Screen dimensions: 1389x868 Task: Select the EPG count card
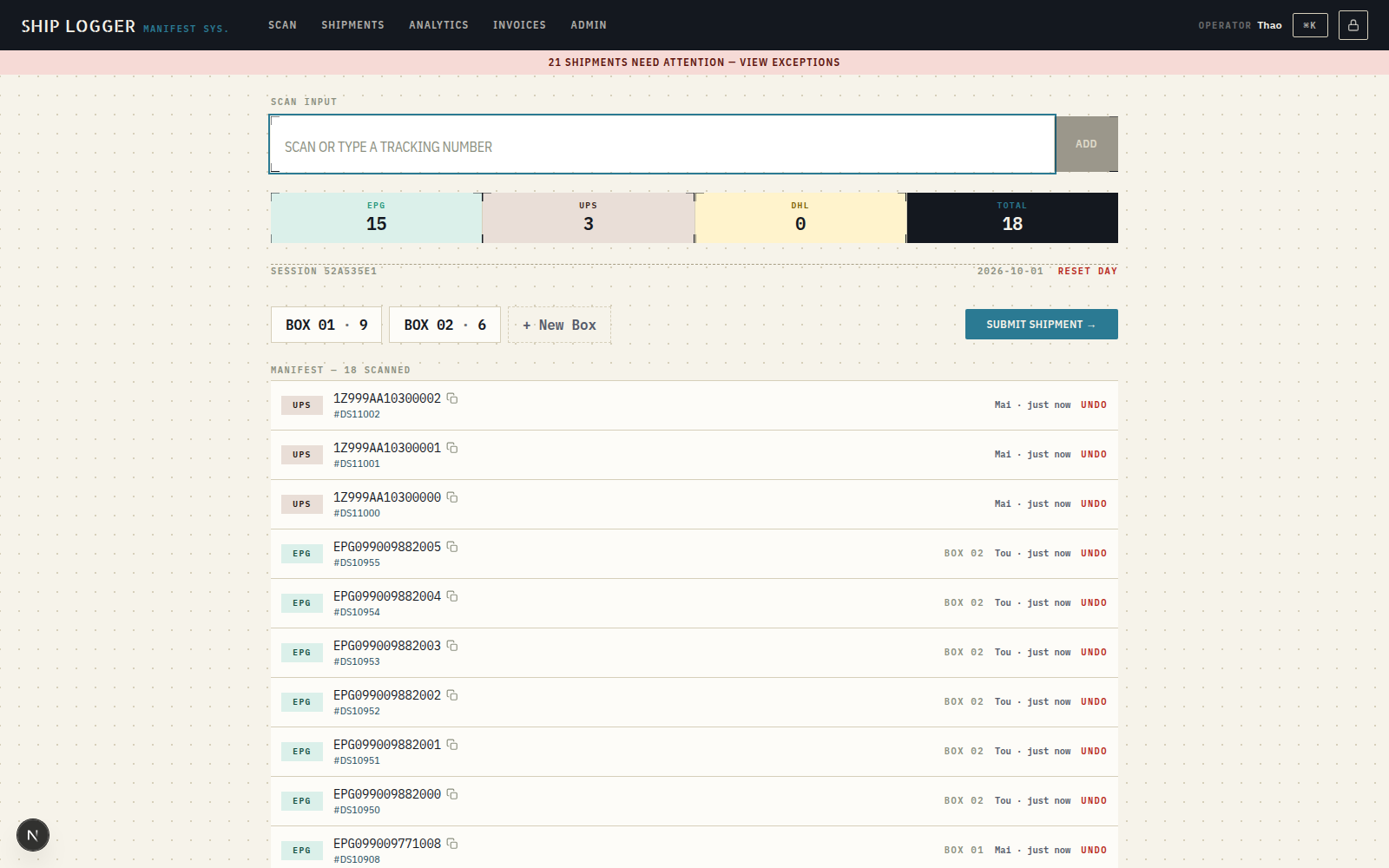[x=376, y=218]
